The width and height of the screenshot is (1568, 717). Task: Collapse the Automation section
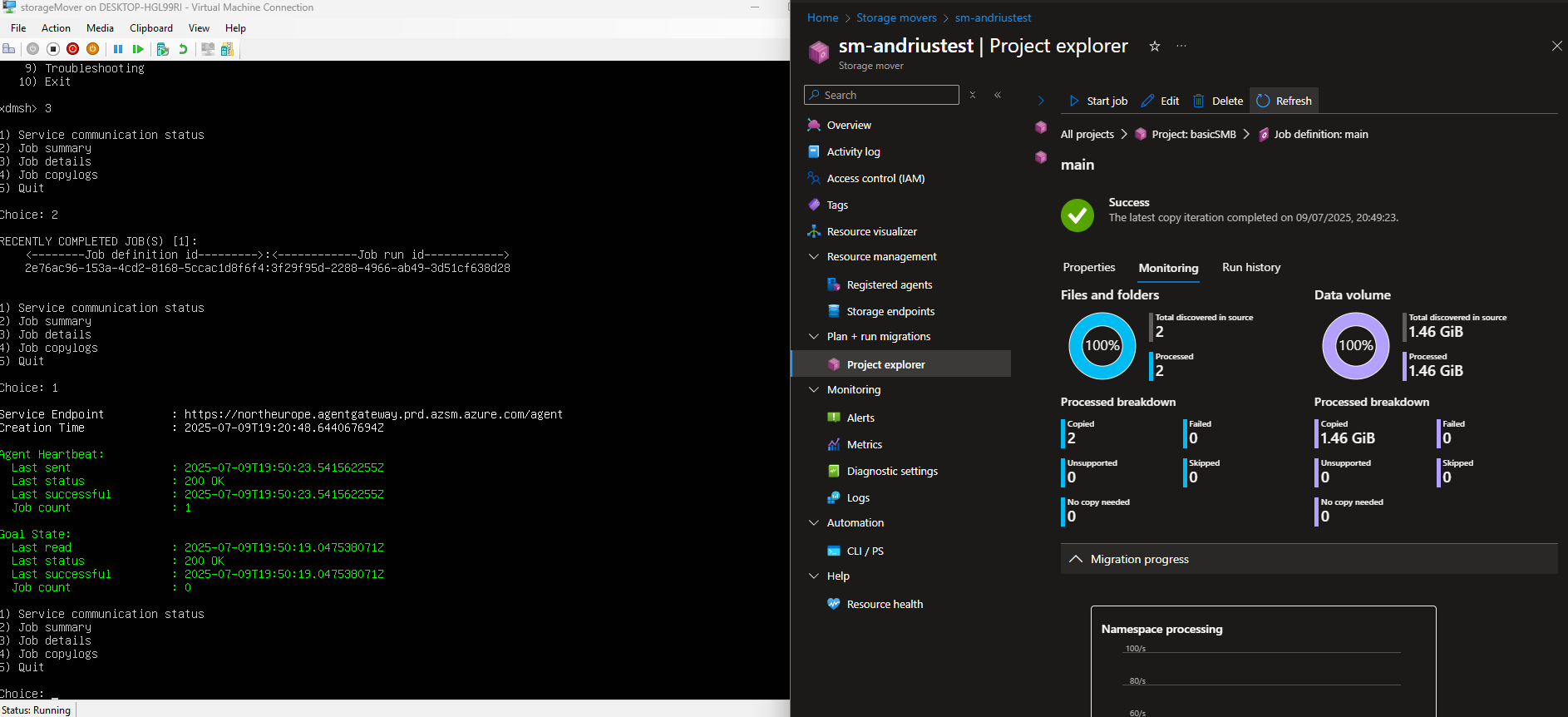pos(814,522)
